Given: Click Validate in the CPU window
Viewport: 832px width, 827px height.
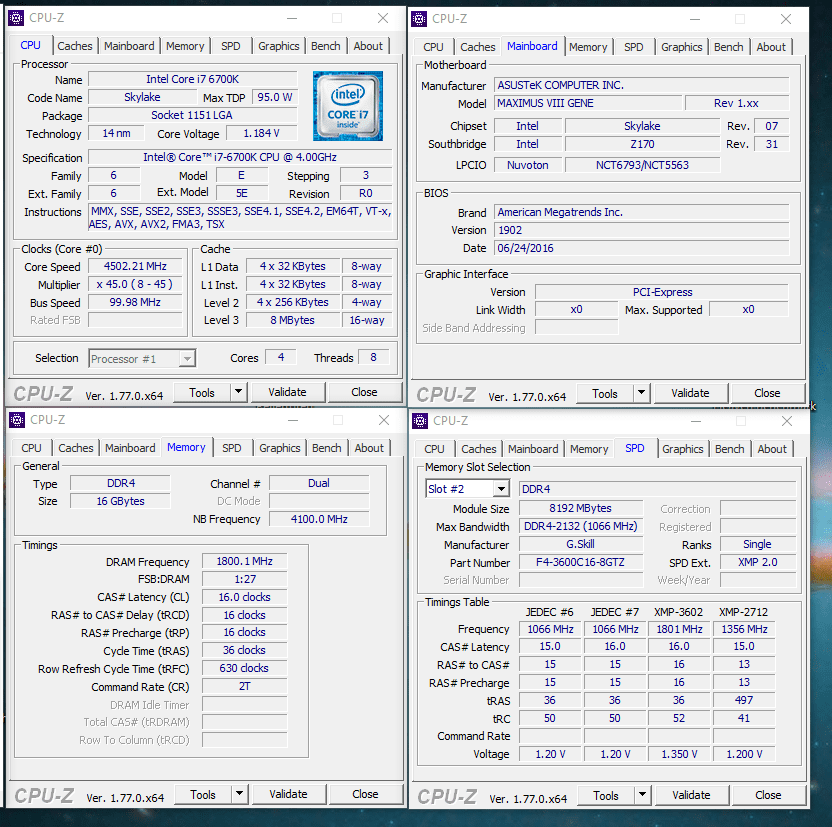Looking at the screenshot, I should point(287,393).
